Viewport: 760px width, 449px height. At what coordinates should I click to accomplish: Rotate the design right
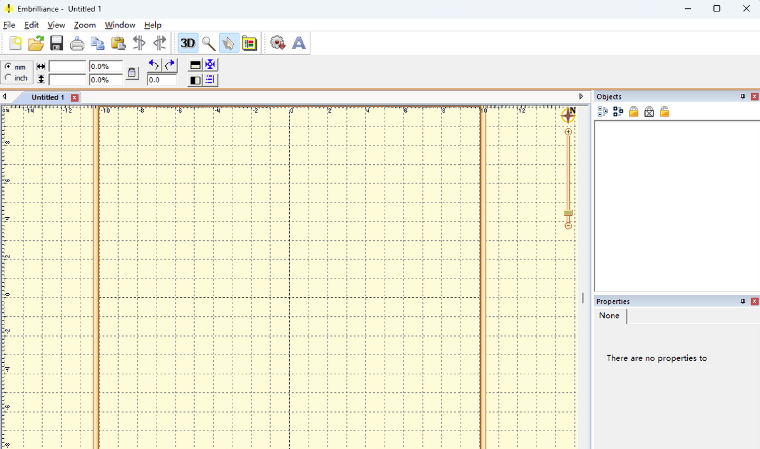click(x=170, y=65)
